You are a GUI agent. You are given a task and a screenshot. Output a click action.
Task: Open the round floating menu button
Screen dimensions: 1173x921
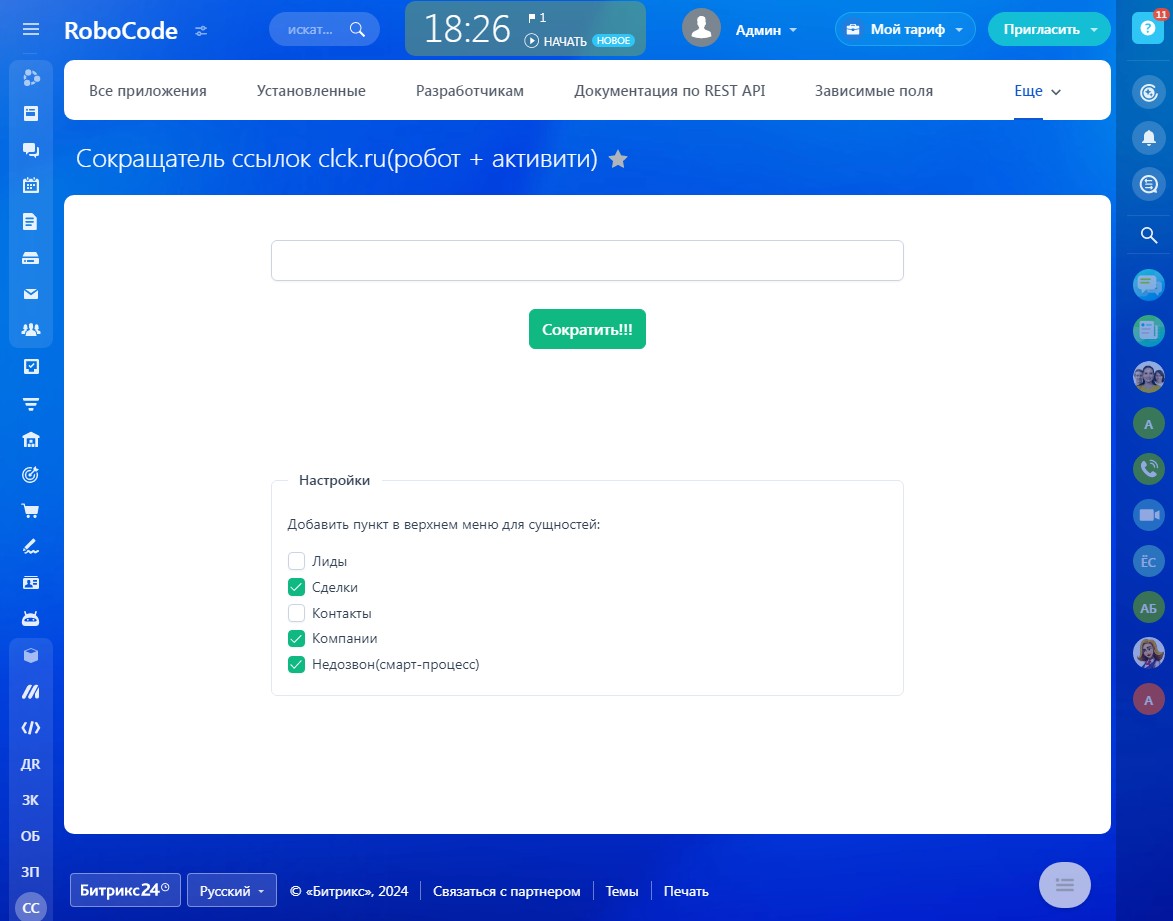coord(1065,885)
